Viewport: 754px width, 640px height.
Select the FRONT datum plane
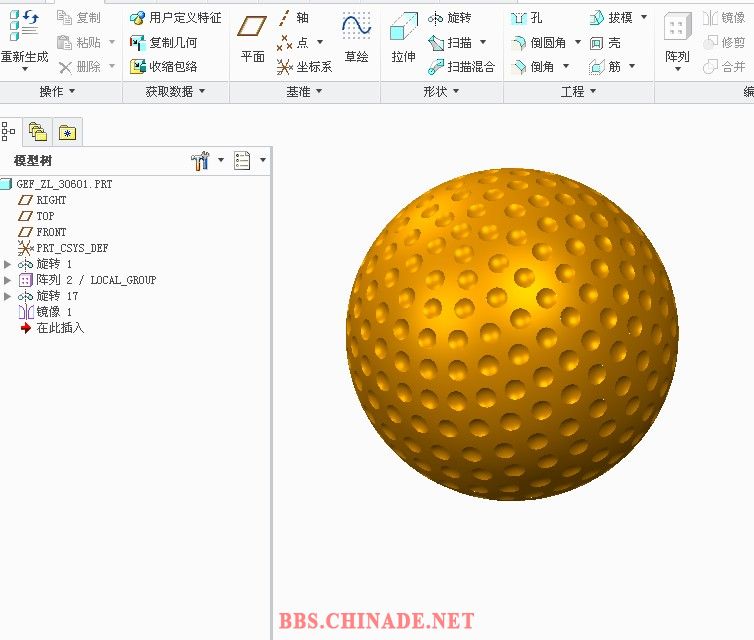click(x=42, y=232)
